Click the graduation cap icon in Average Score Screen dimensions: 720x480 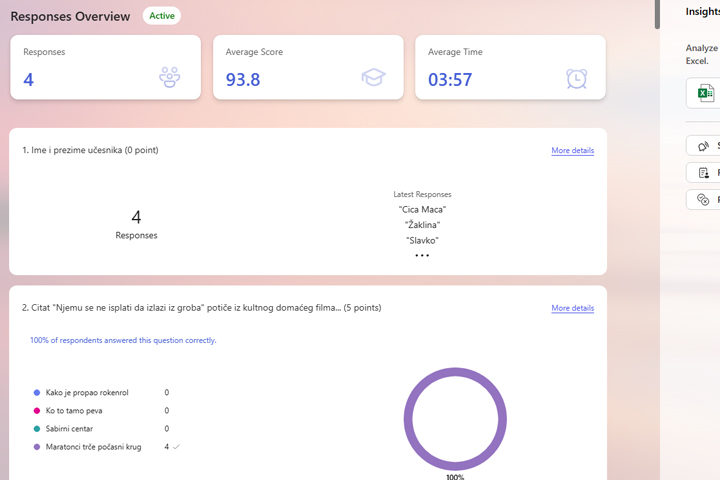[x=373, y=77]
